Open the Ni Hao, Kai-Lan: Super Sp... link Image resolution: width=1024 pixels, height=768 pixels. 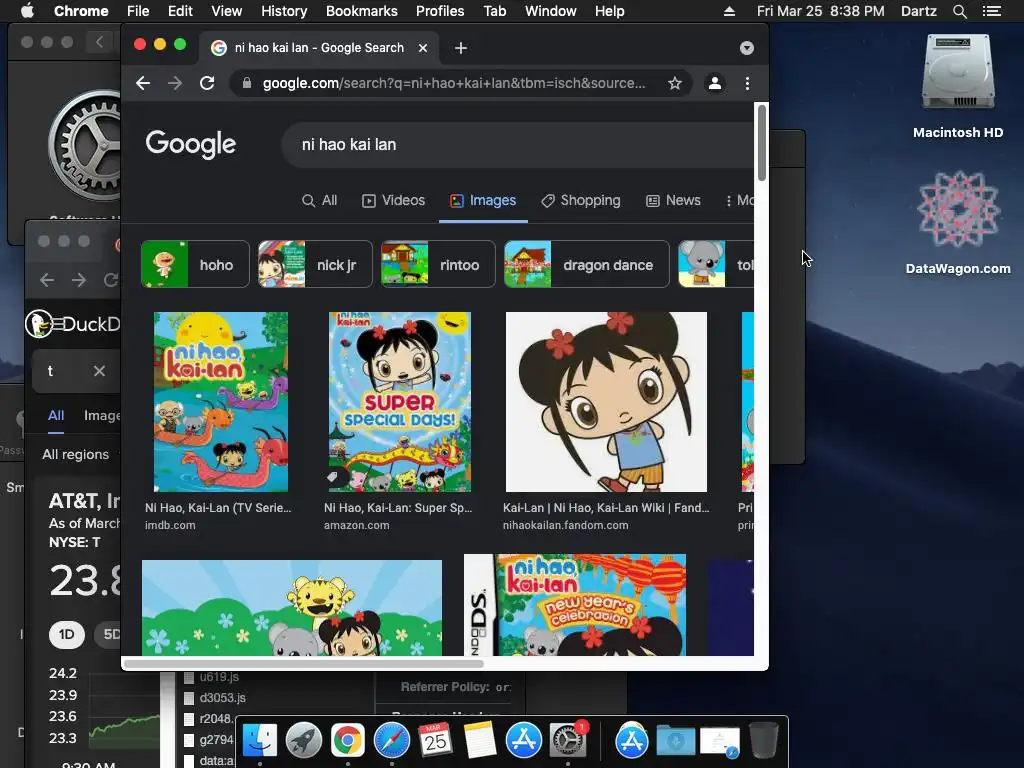398,507
